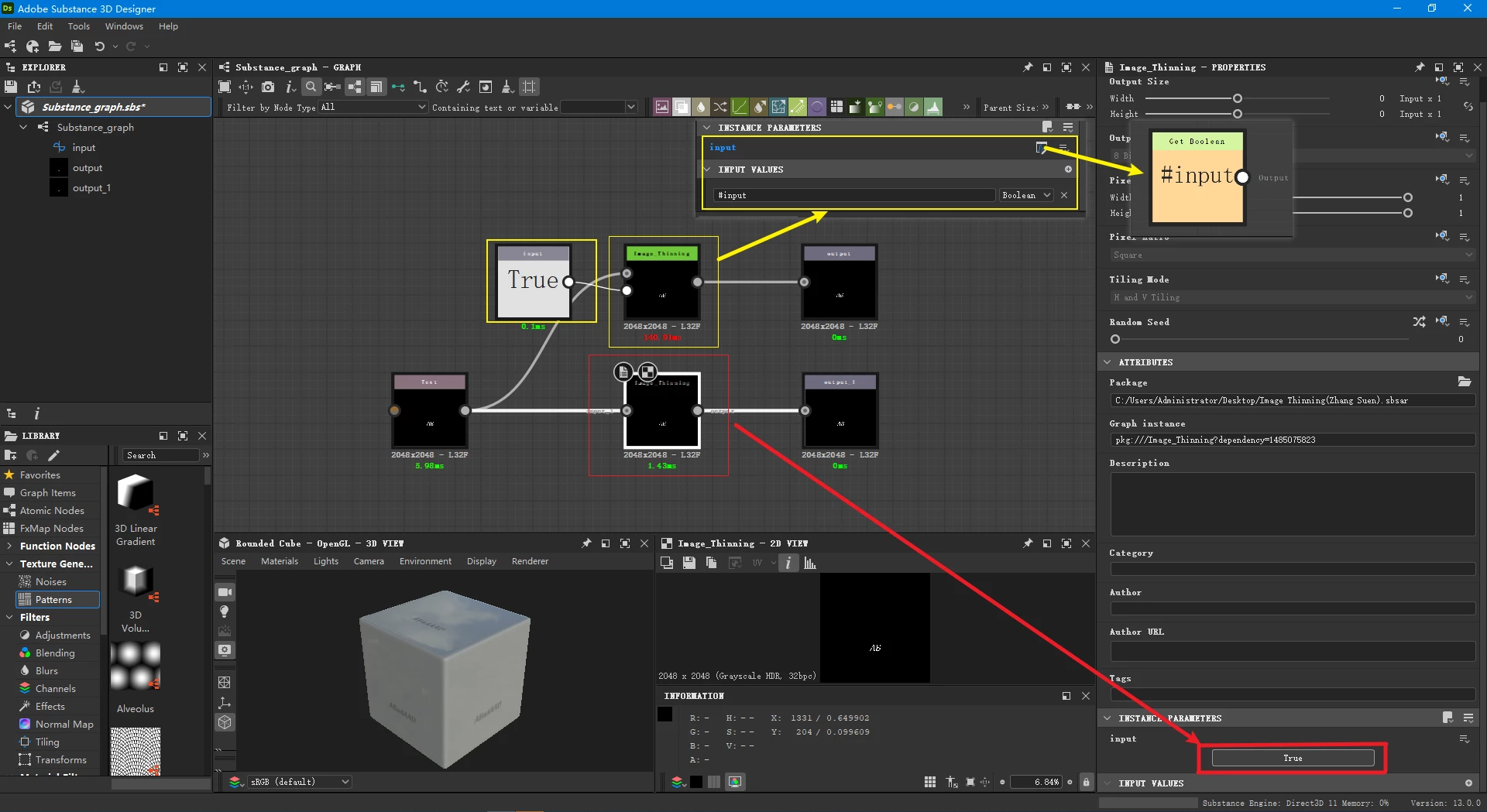Add a Uniform Color node (droplet icon)
Viewport: 1487px width, 812px height.
701,107
